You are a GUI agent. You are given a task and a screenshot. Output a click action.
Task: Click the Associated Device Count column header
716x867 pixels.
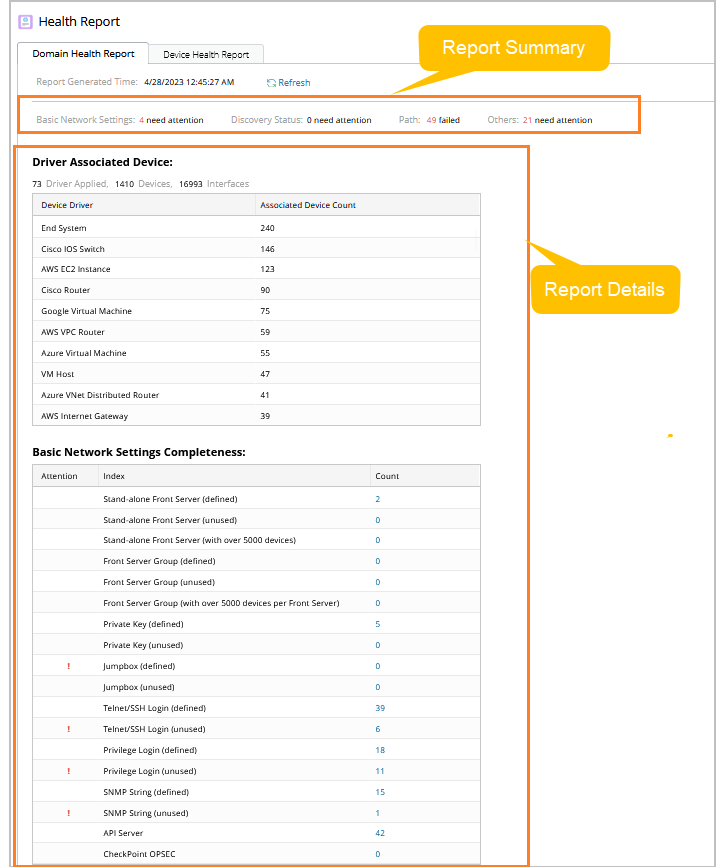point(308,205)
